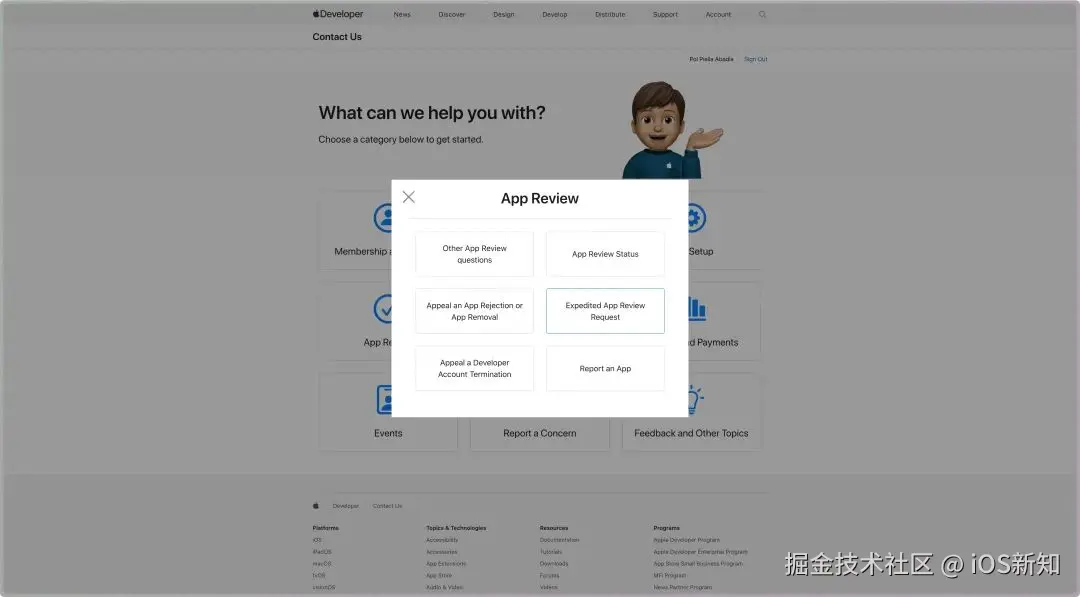Open the Report a Concern card

point(540,434)
